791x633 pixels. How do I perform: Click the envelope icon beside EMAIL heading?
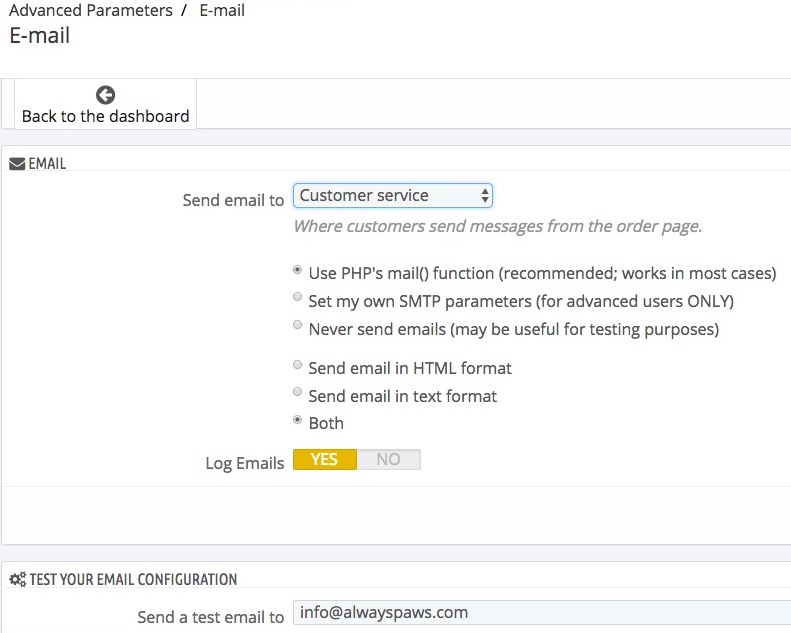point(17,164)
